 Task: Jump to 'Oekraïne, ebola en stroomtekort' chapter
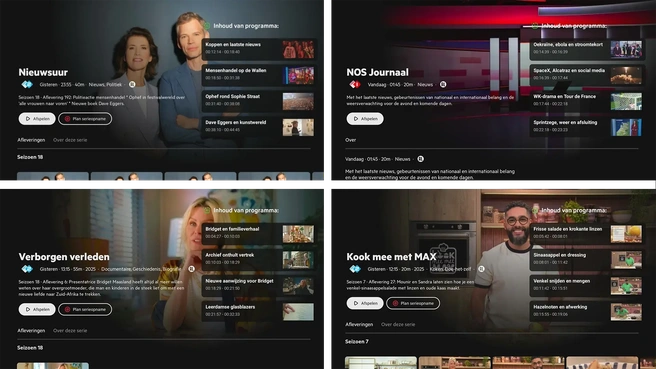587,49
